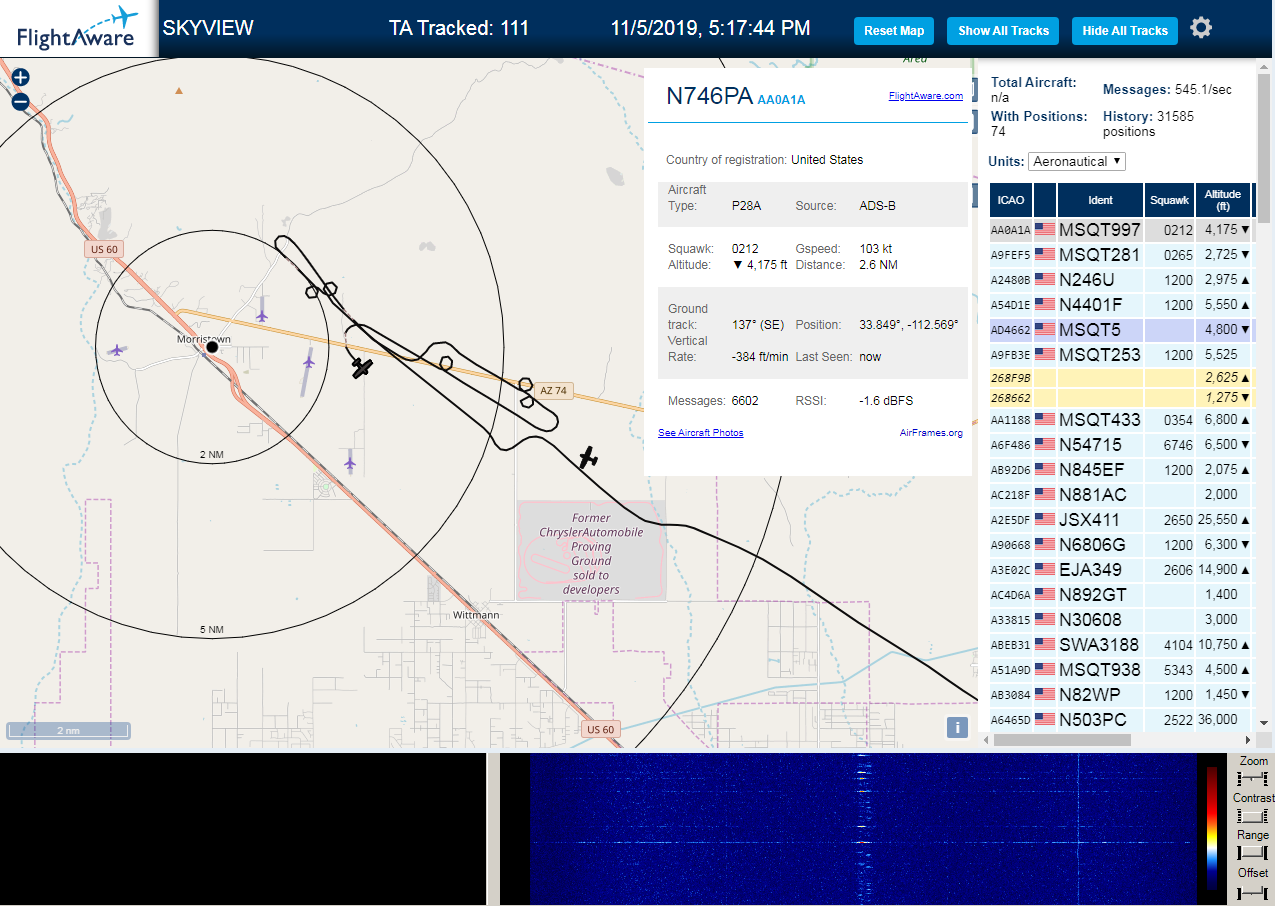
Task: Open the AirFrames.org link
Action: 931,433
